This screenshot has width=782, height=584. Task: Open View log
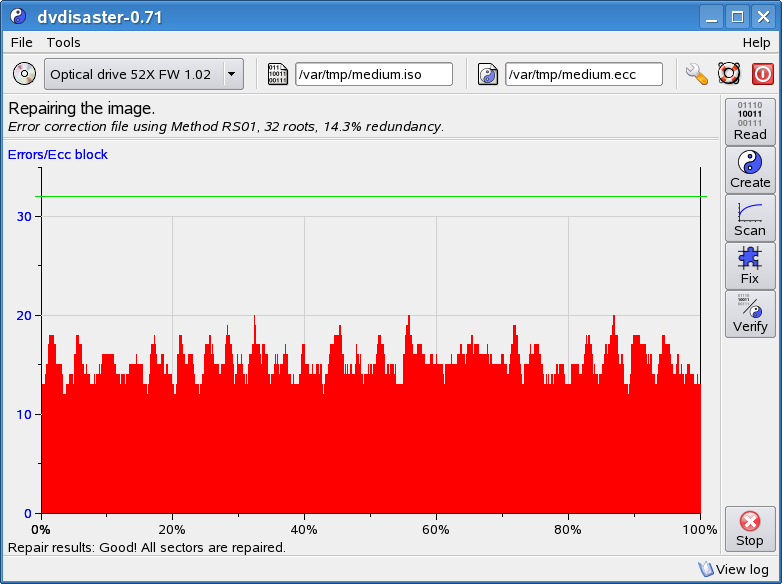733,569
